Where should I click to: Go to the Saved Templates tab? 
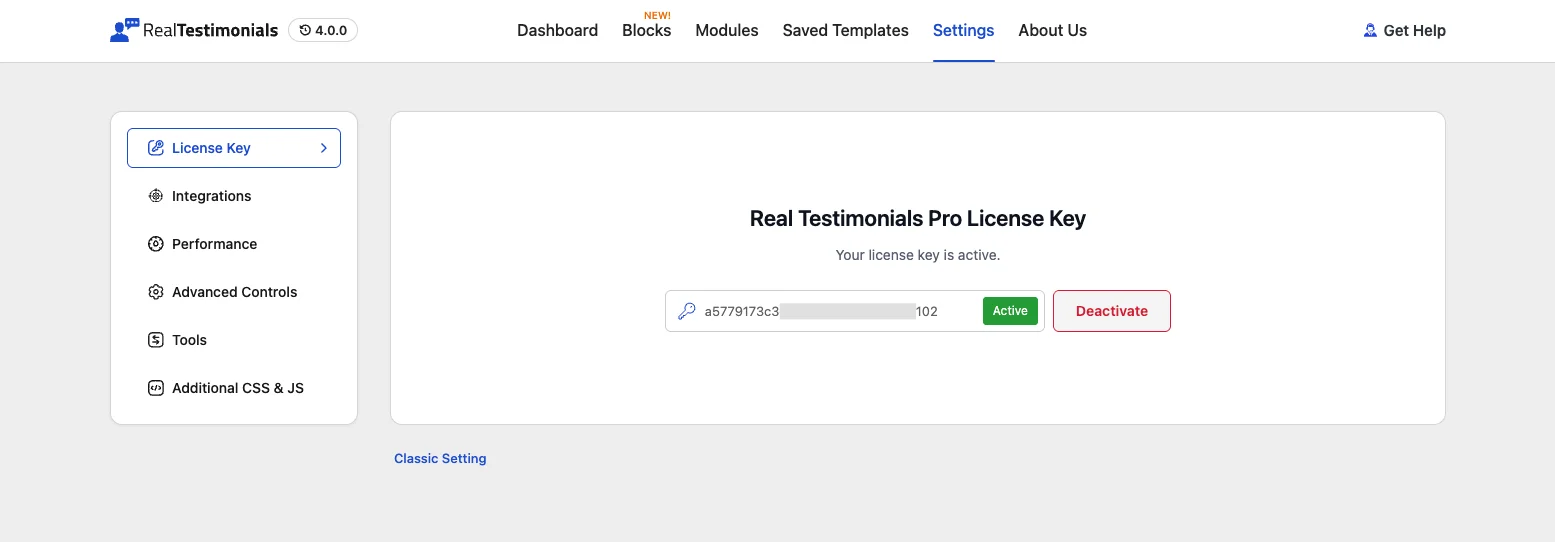coord(845,30)
